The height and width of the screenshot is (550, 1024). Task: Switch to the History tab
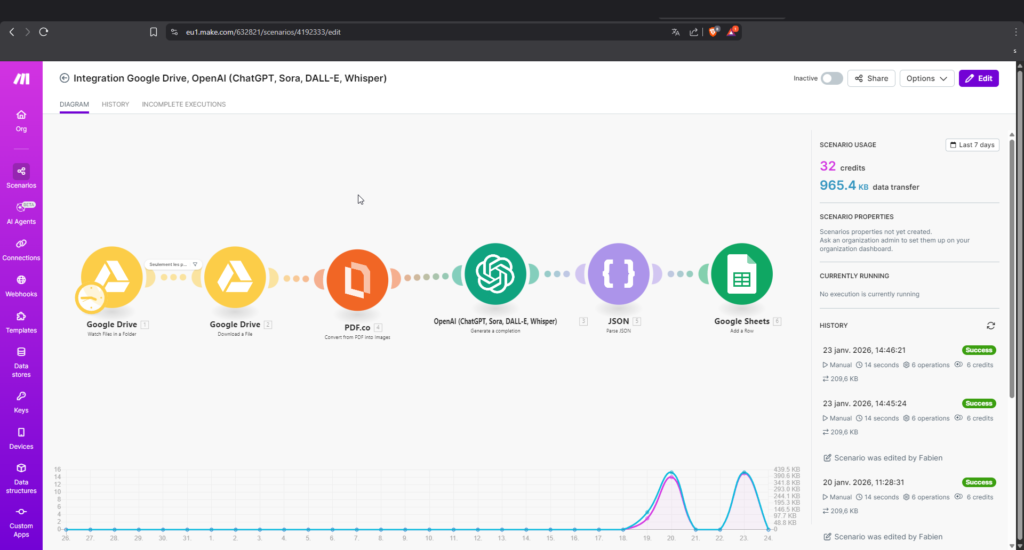(115, 104)
